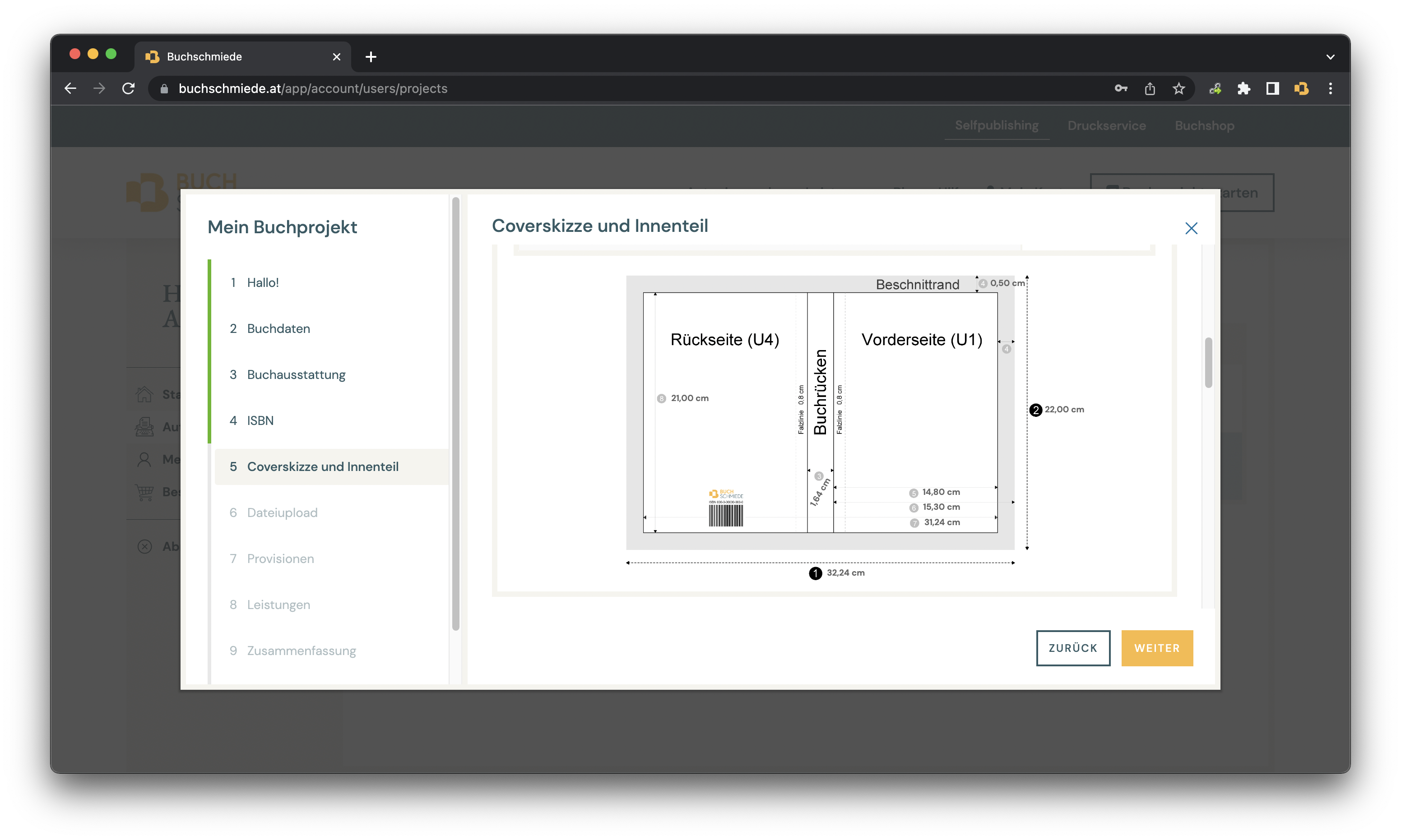The image size is (1401, 840).
Task: Open the password key icon
Action: pos(1121,88)
